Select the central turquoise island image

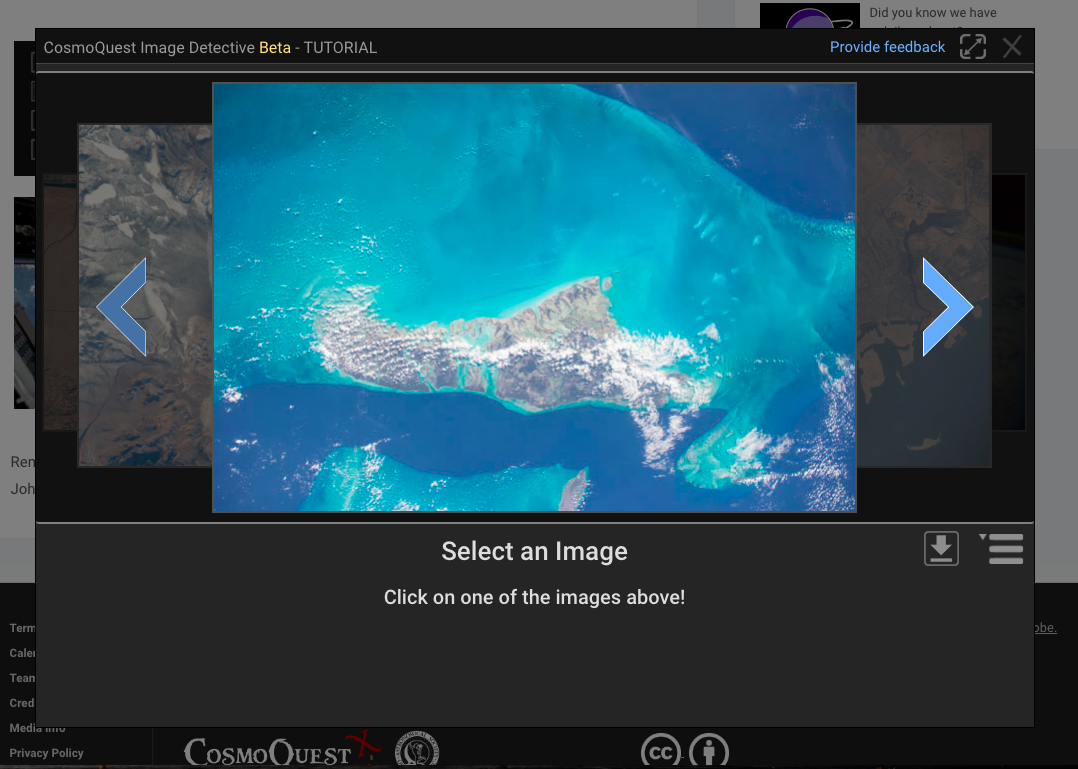[x=534, y=297]
